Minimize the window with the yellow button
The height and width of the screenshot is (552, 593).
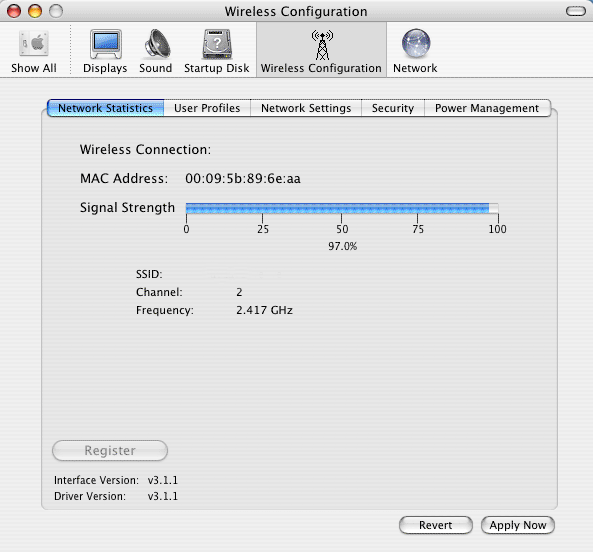click(35, 11)
